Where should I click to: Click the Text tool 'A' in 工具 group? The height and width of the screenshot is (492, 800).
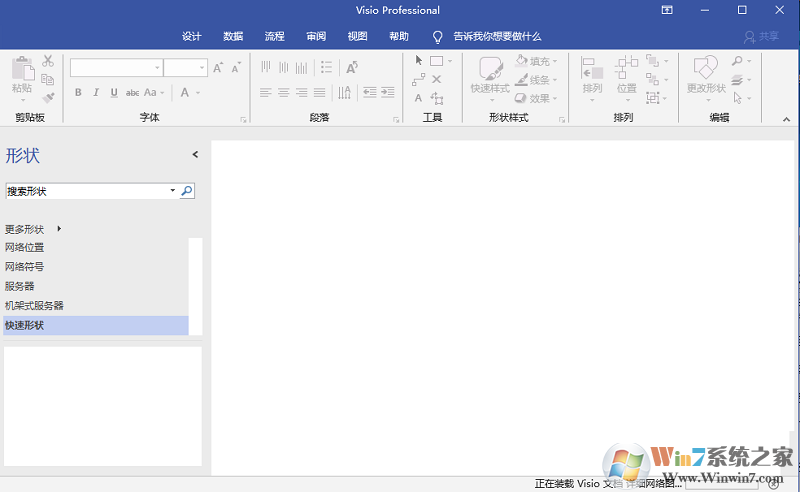tap(419, 98)
